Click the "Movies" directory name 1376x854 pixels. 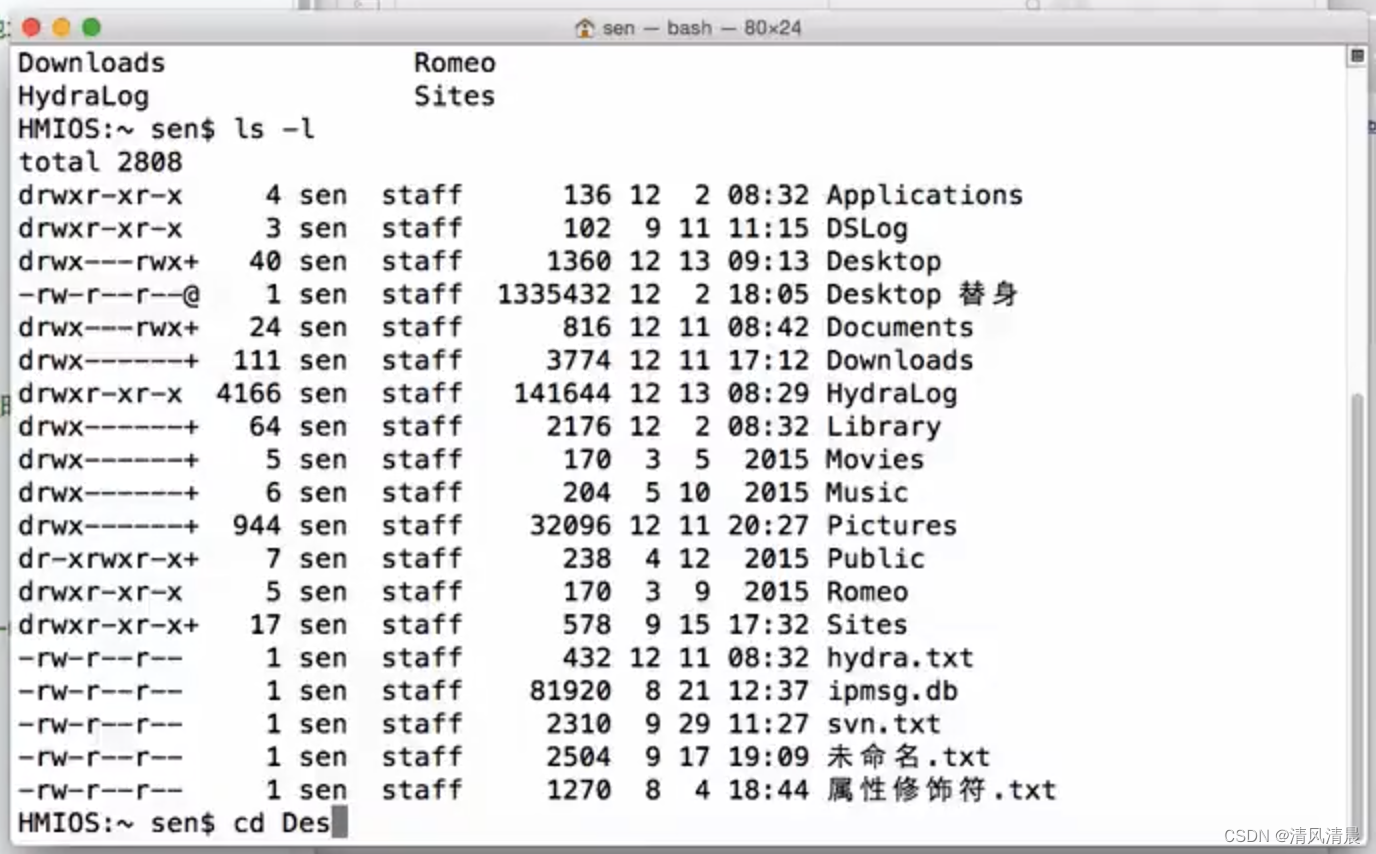(875, 459)
